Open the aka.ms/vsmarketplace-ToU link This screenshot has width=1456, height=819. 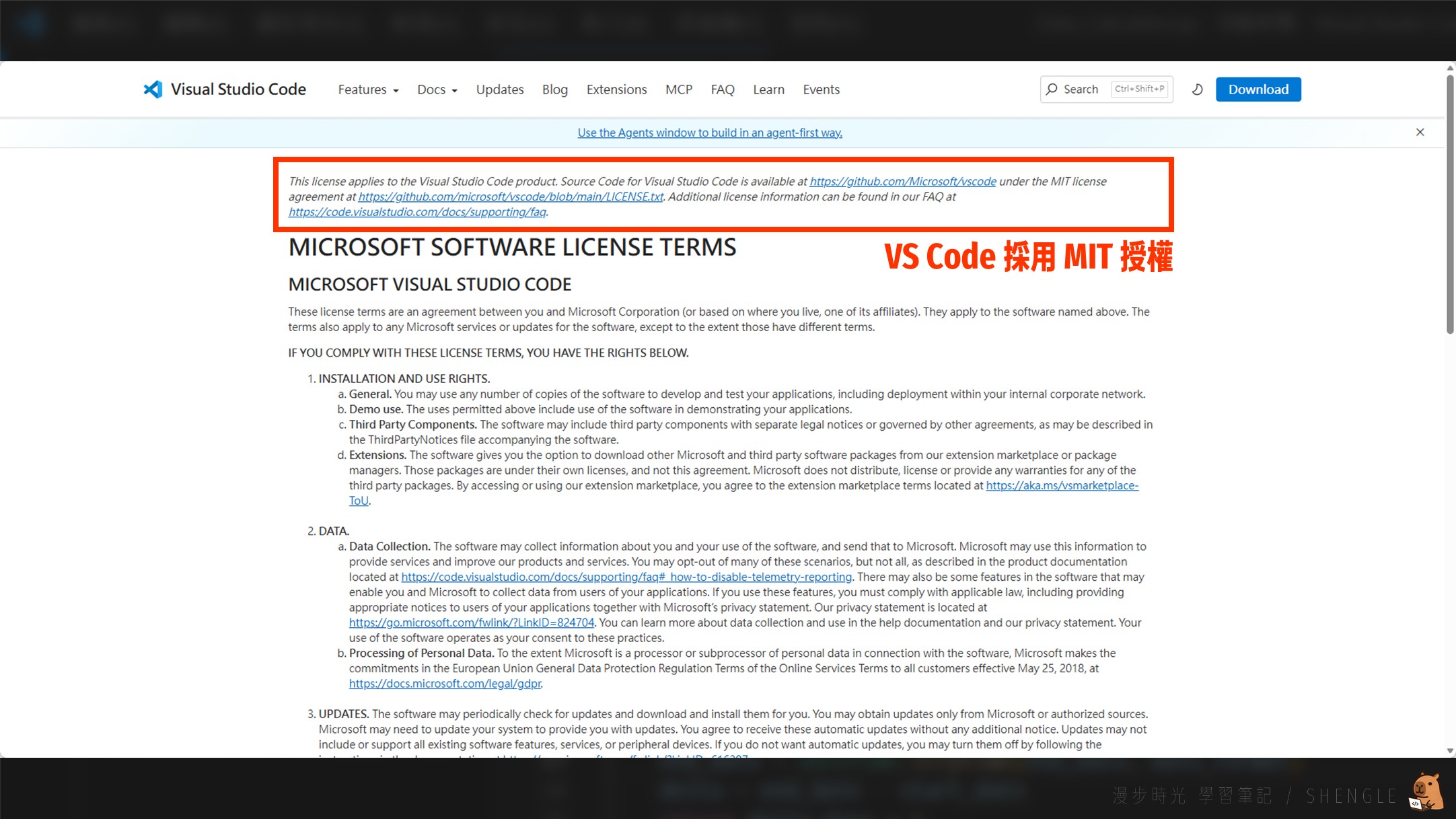(x=1062, y=485)
